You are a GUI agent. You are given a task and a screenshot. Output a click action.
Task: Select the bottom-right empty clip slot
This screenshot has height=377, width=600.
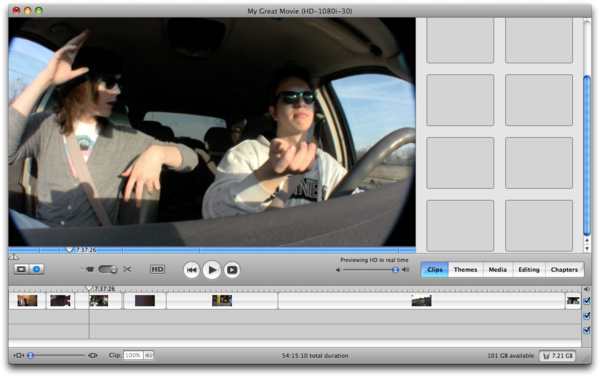(x=539, y=225)
